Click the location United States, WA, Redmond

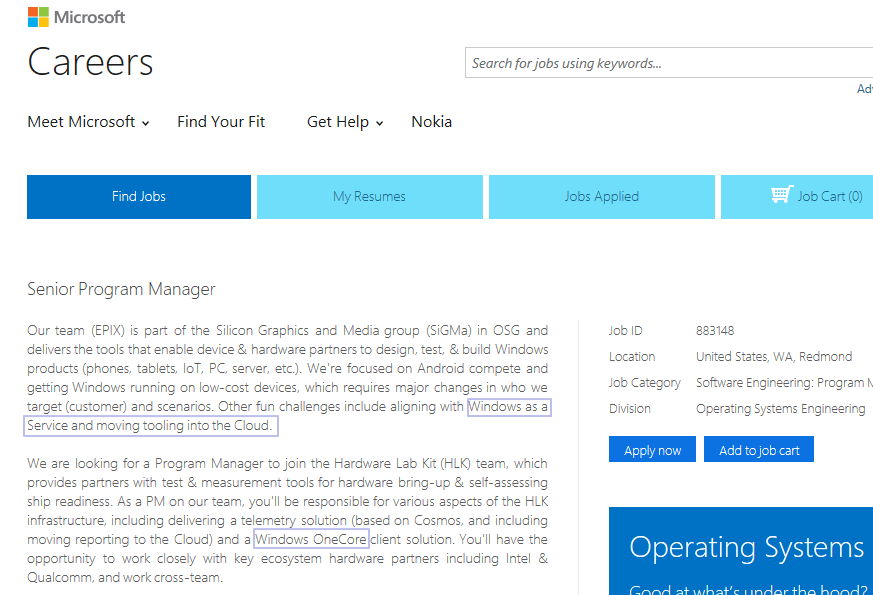774,356
